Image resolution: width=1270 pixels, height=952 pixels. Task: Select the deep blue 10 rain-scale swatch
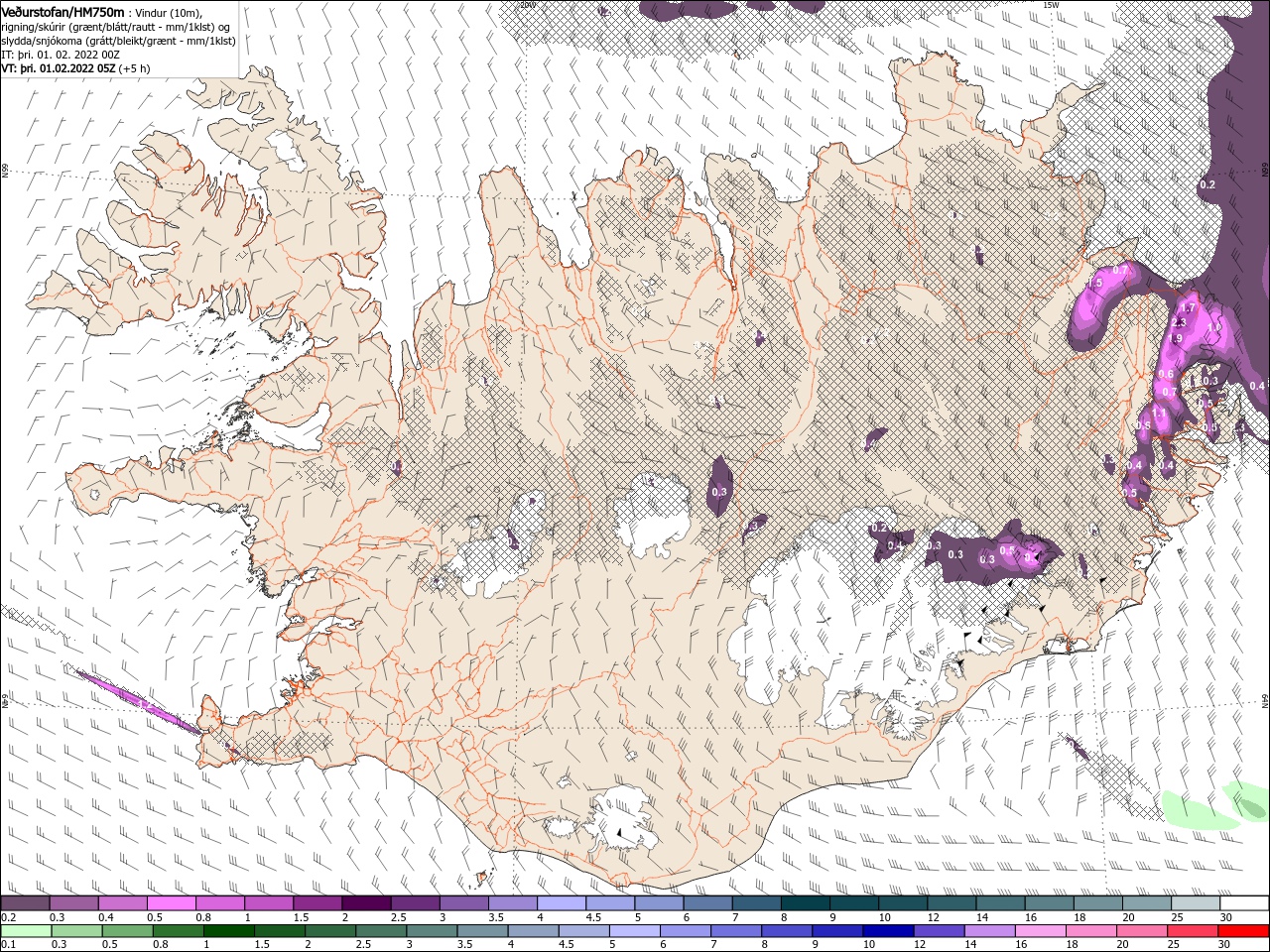pos(887,931)
